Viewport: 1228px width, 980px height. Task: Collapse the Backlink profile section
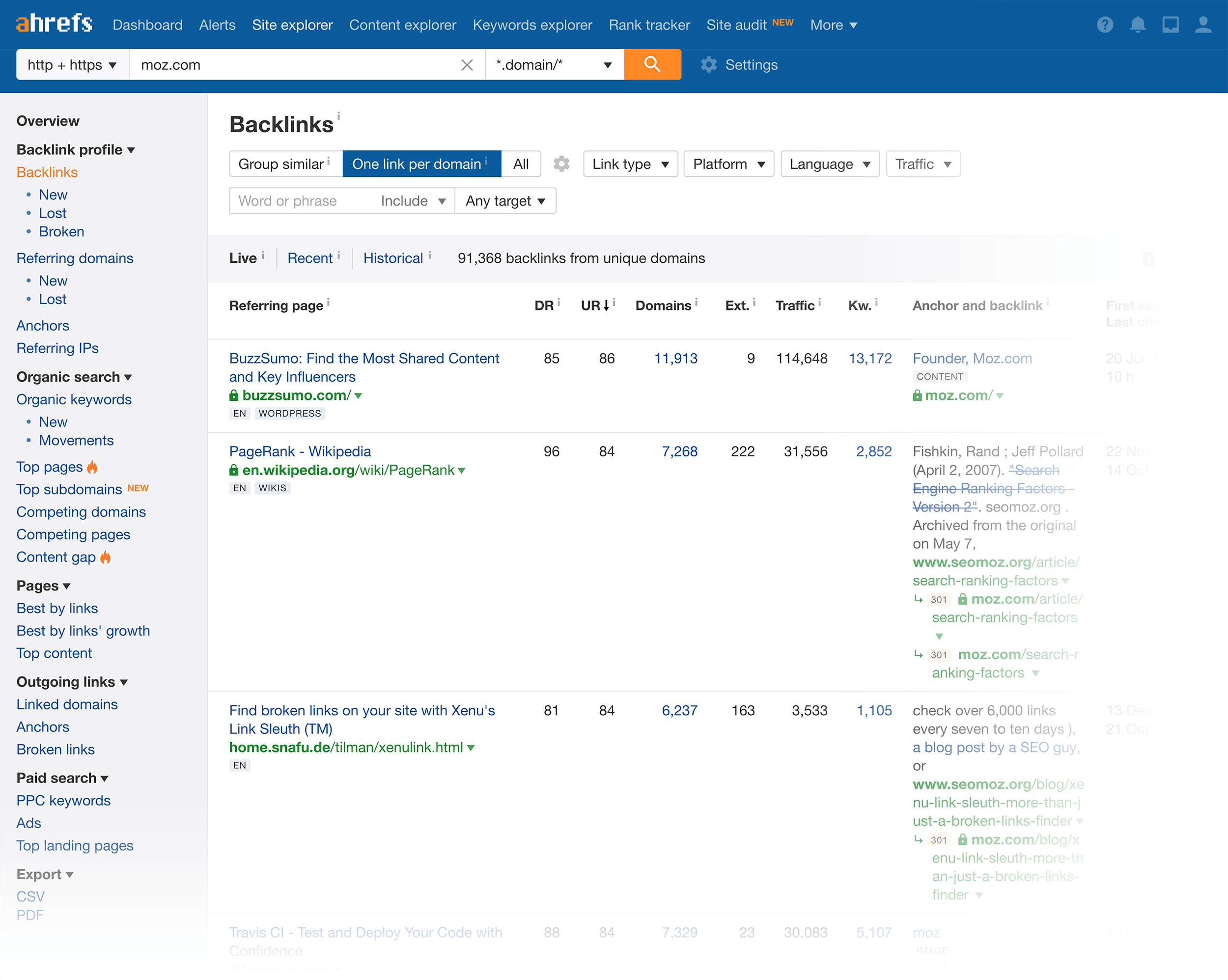click(x=76, y=150)
